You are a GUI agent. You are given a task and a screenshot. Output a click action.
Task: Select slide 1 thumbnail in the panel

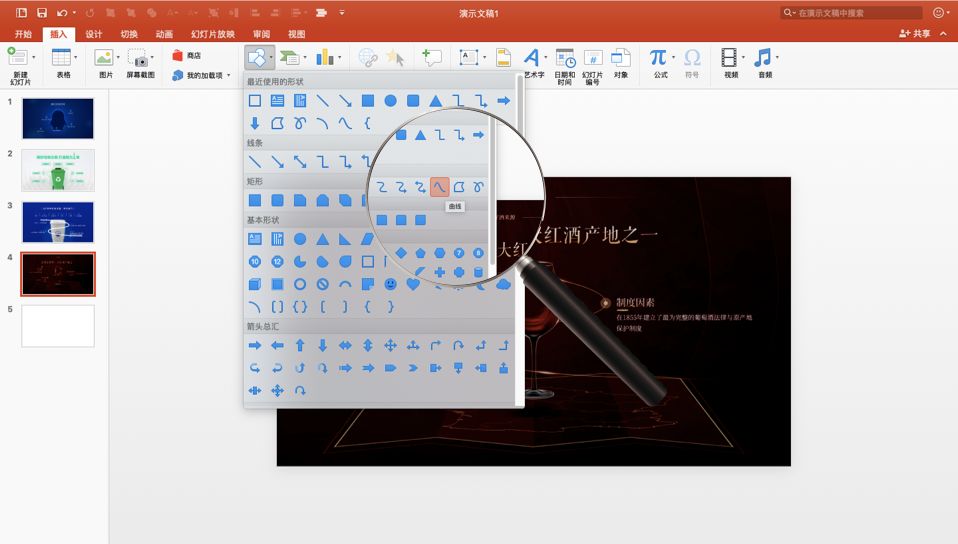tap(58, 119)
